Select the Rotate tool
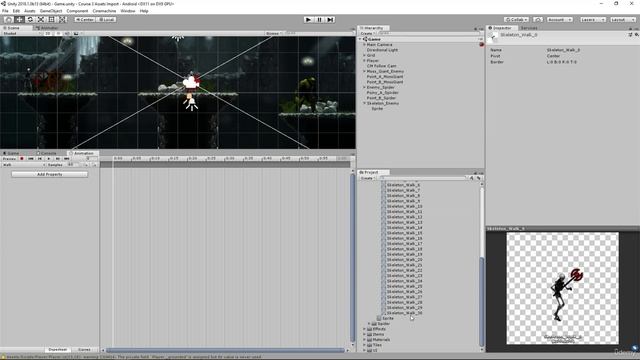This screenshot has height=360, width=640. [x=30, y=19]
